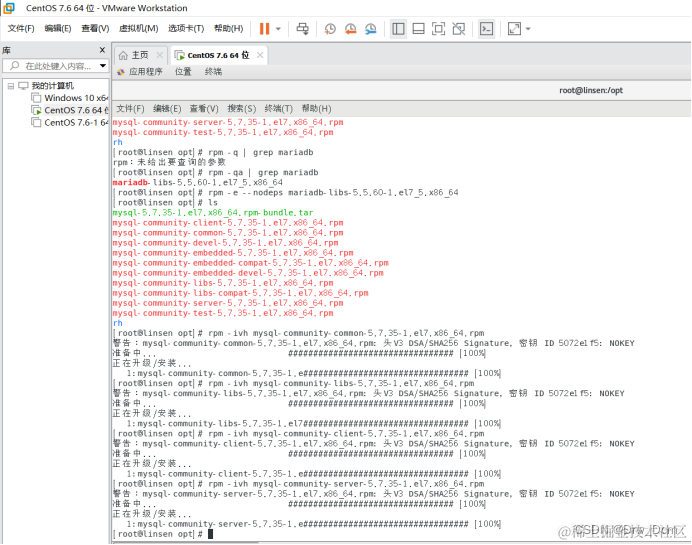Select CentOS 7.6 64 位 in library
This screenshot has height=545, width=692.
75,110
